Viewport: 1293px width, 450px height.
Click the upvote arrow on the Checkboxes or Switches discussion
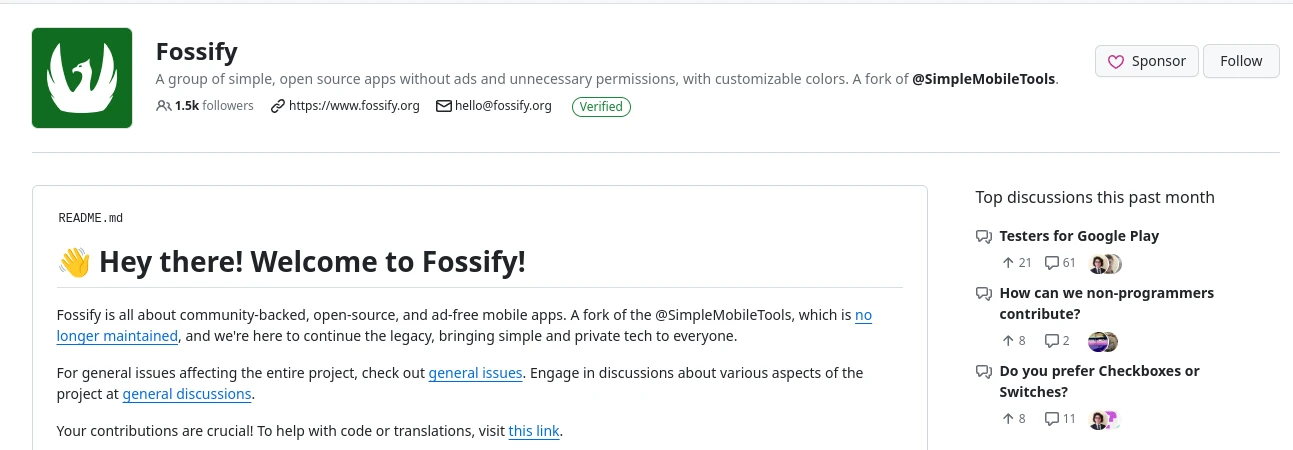(1007, 419)
